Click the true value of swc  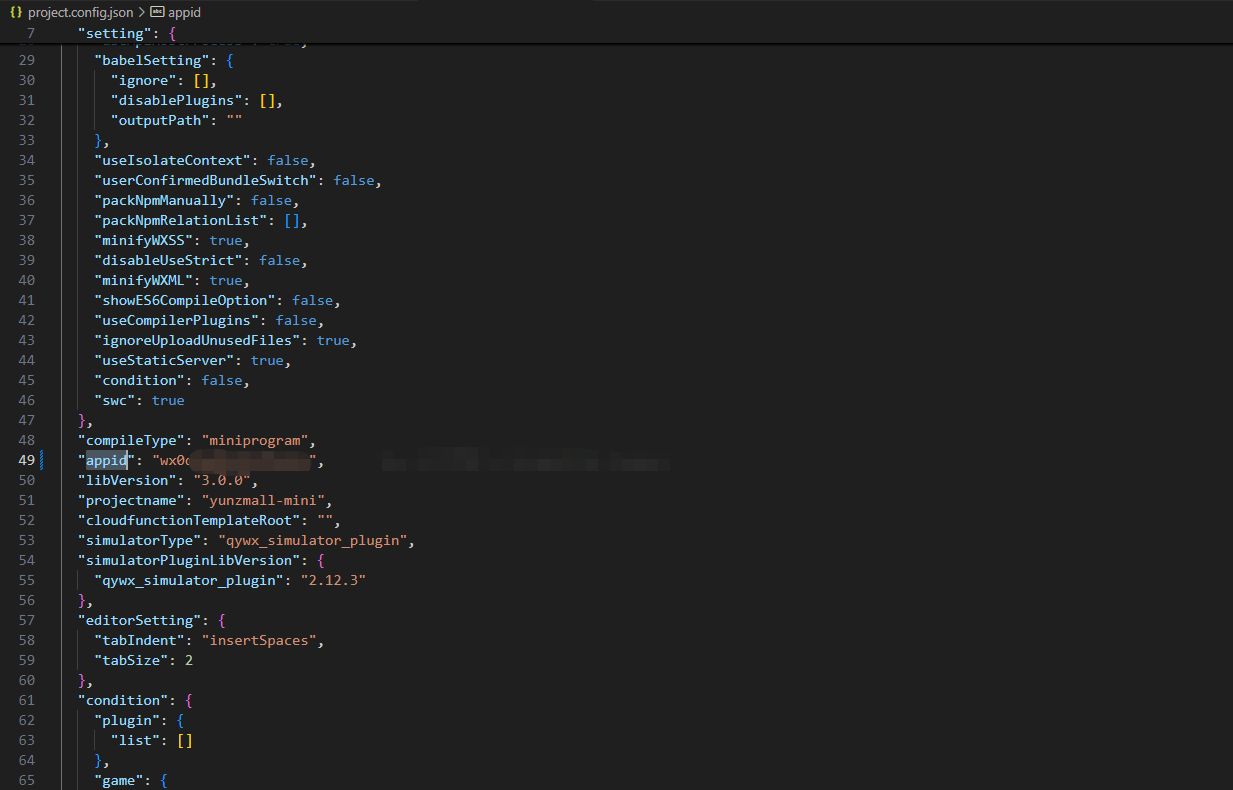click(x=168, y=400)
